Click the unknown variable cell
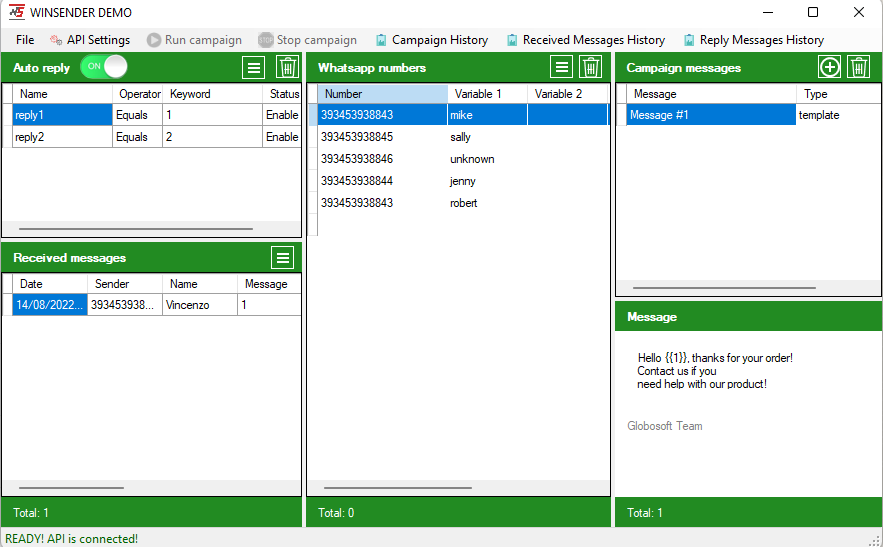 point(488,159)
